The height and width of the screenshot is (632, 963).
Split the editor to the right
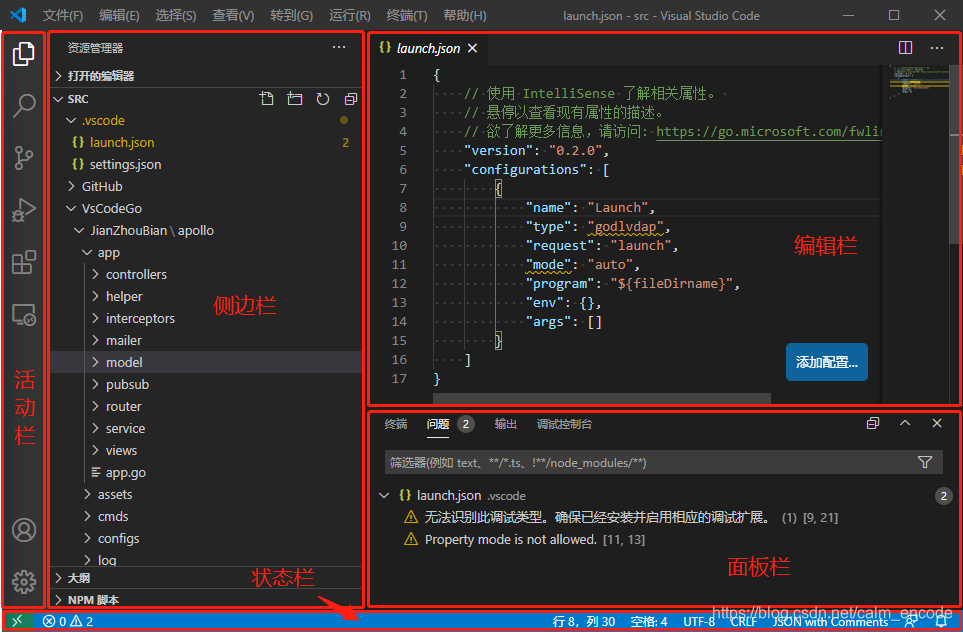pos(905,47)
